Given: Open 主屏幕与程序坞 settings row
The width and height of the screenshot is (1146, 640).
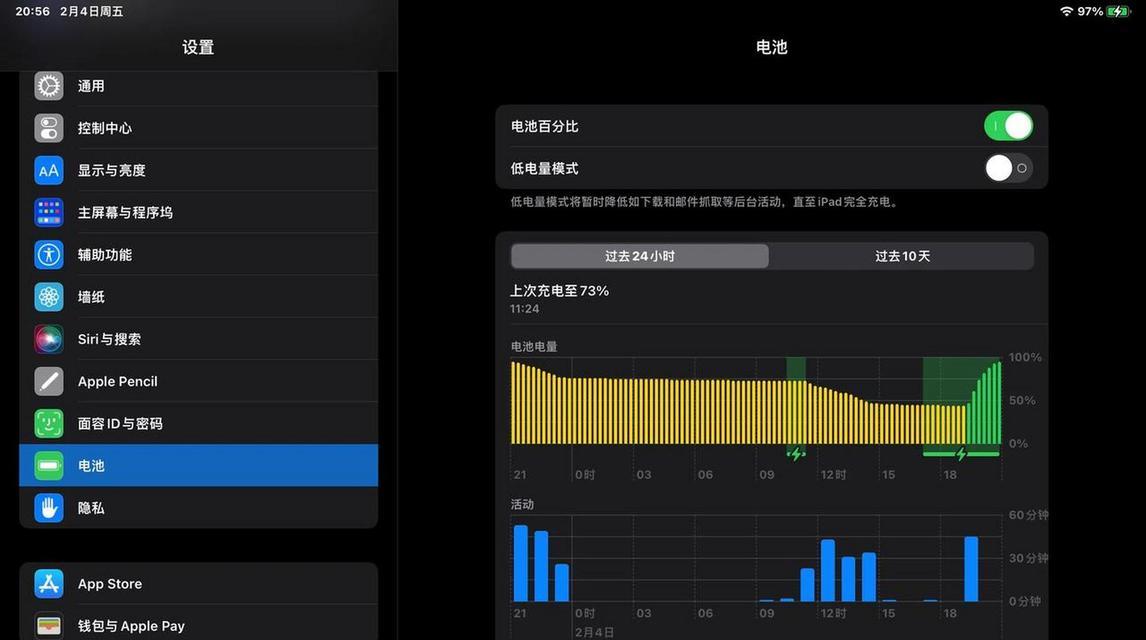Looking at the screenshot, I should coord(199,213).
